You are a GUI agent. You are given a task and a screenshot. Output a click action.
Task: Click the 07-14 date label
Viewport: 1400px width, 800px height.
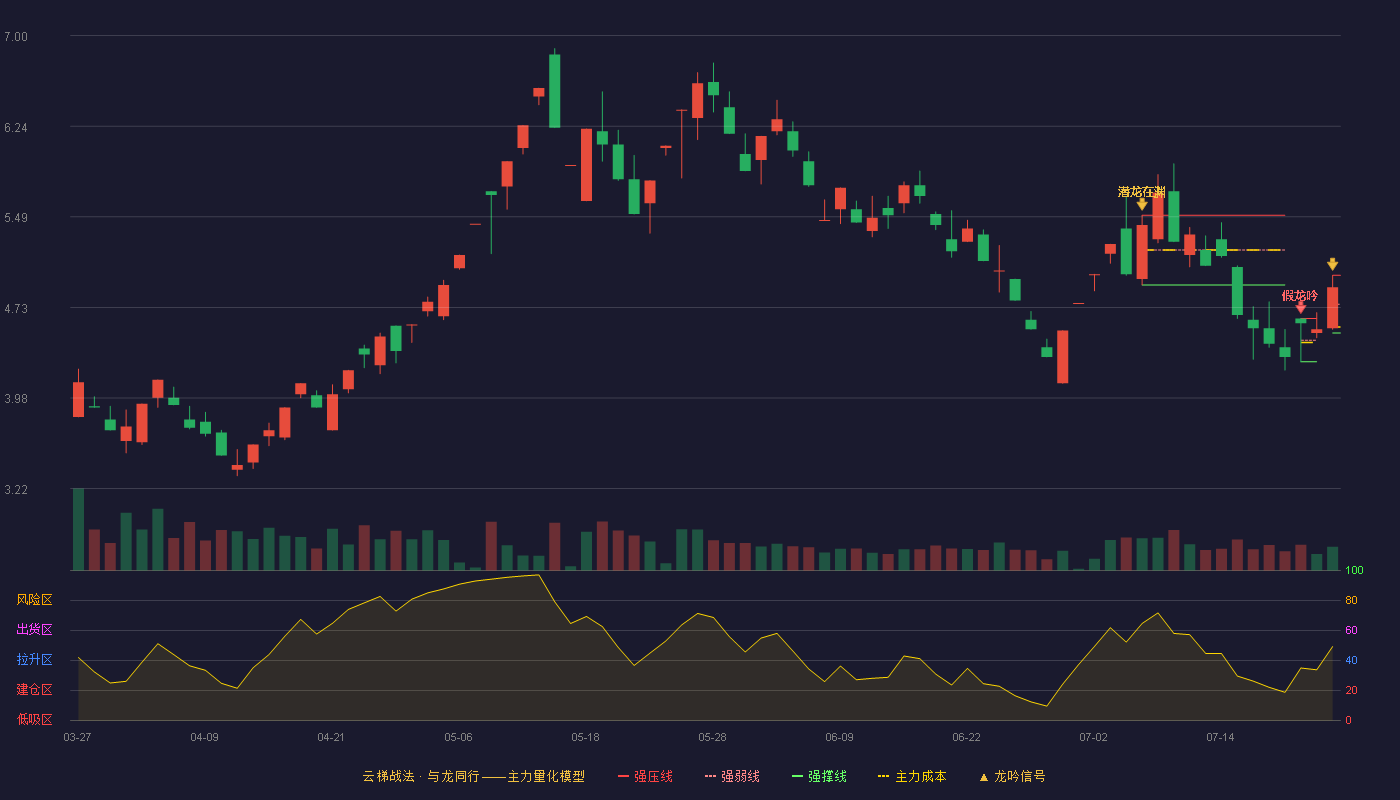click(1220, 737)
